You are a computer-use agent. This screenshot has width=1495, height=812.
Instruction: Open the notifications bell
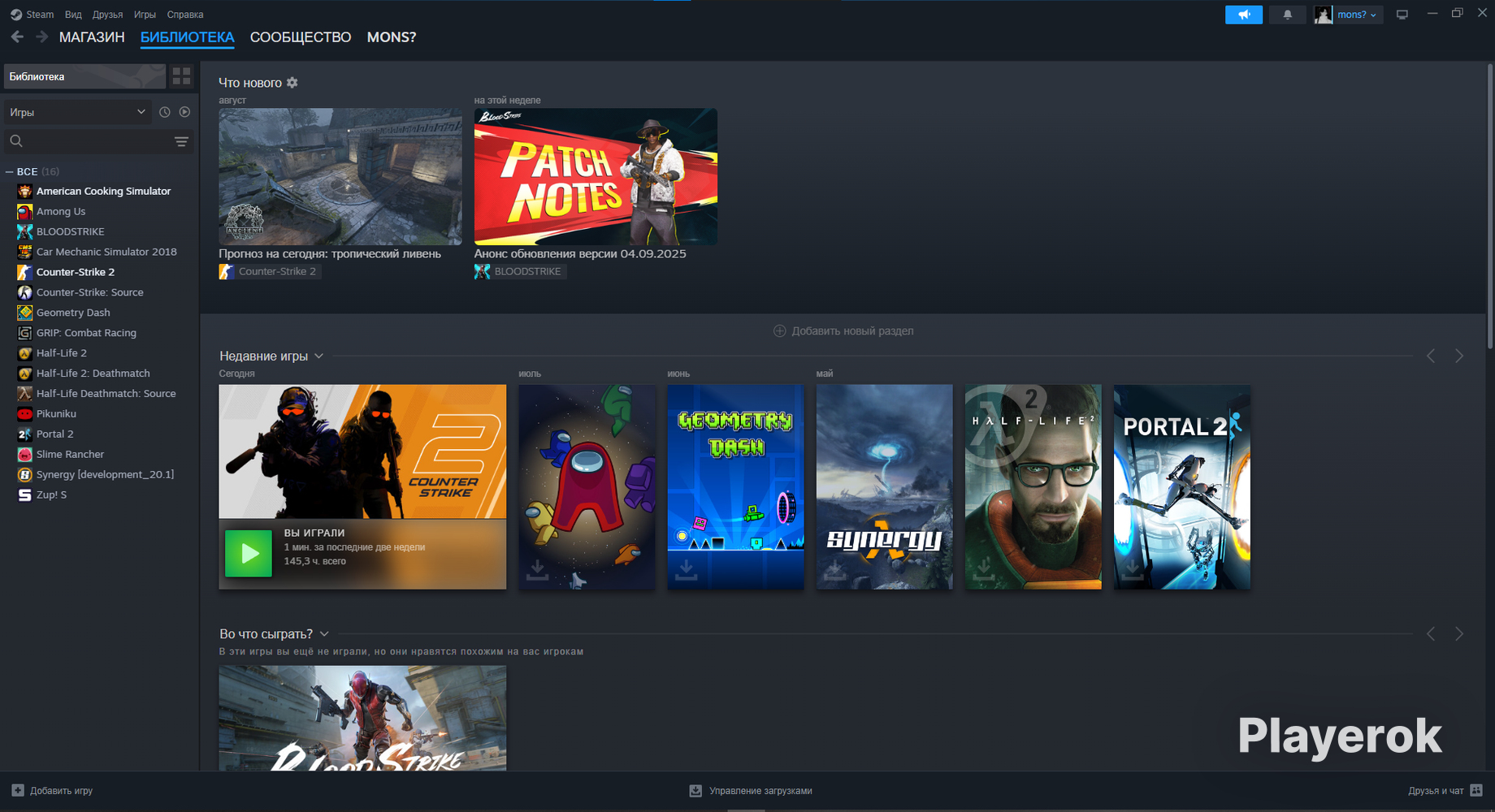tap(1288, 15)
